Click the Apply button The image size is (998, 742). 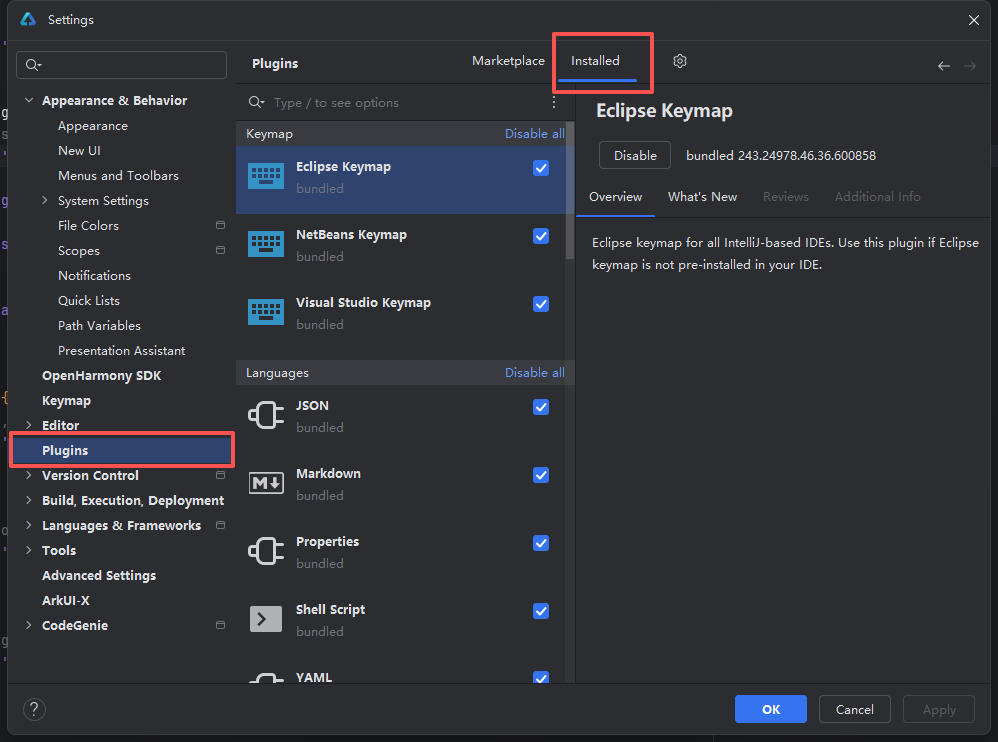click(x=939, y=709)
